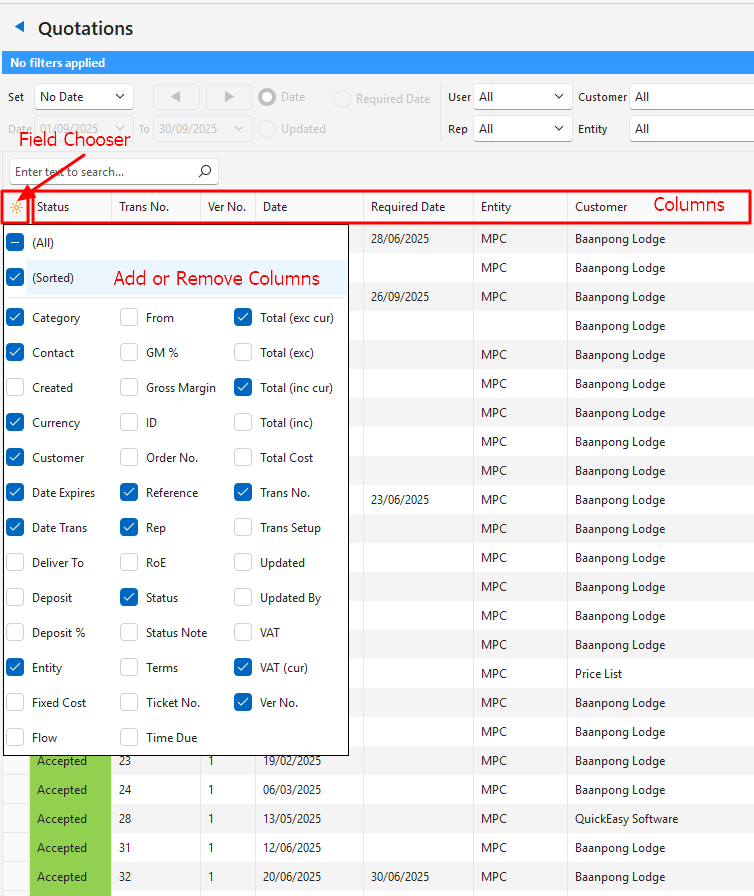754x896 pixels.
Task: Toggle the (All) columns checkbox
Action: coord(16,243)
